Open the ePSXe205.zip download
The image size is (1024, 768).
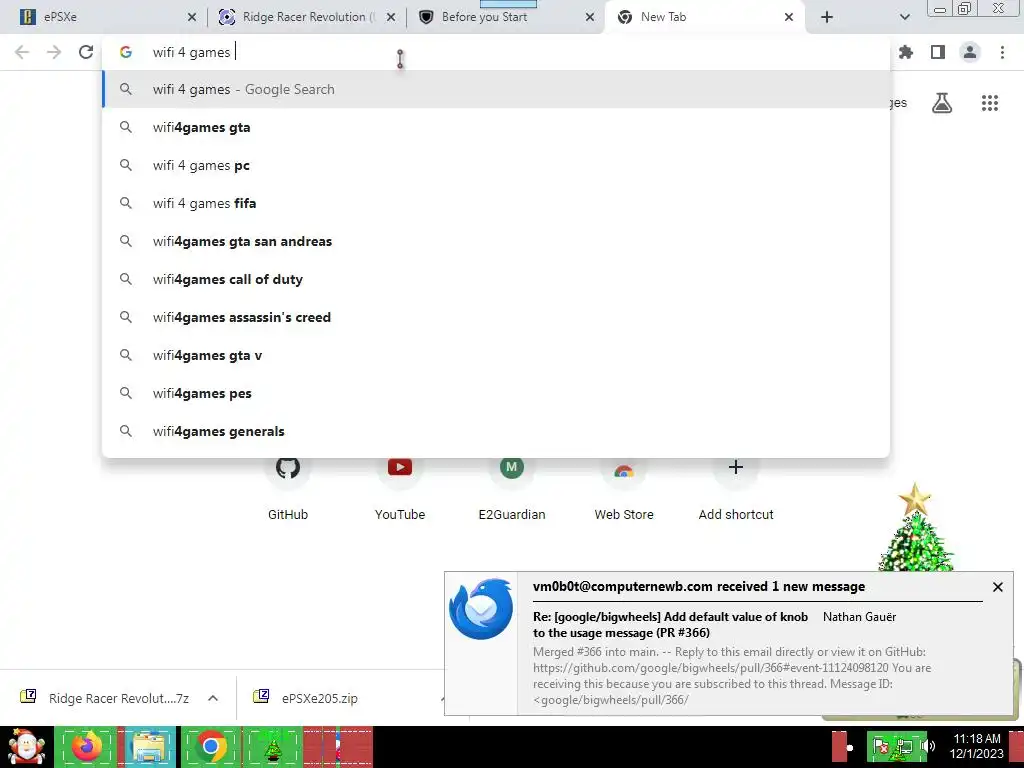pyautogui.click(x=307, y=698)
